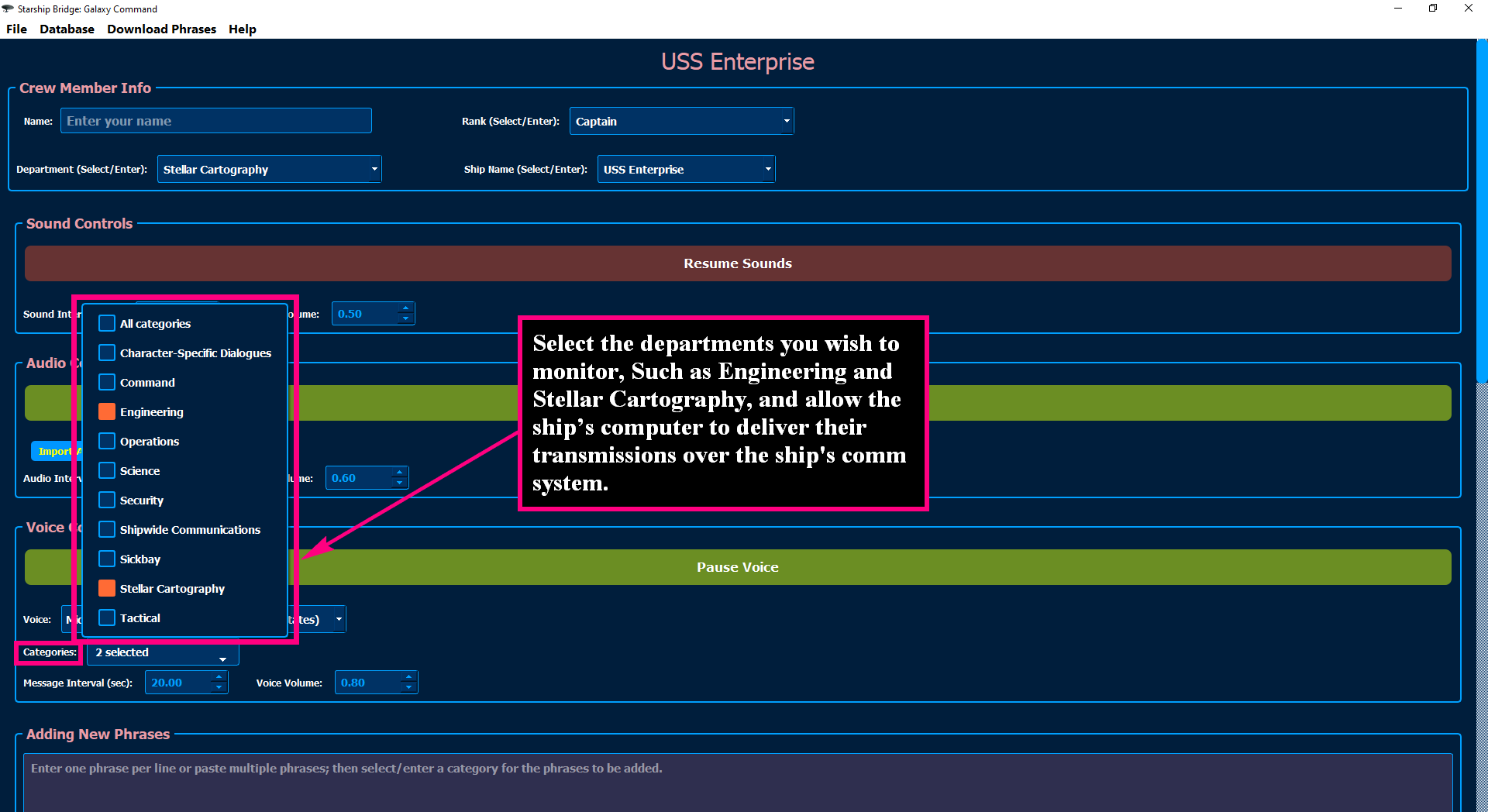The height and width of the screenshot is (812, 1488).
Task: Uncheck the Engineering category
Action: point(106,411)
